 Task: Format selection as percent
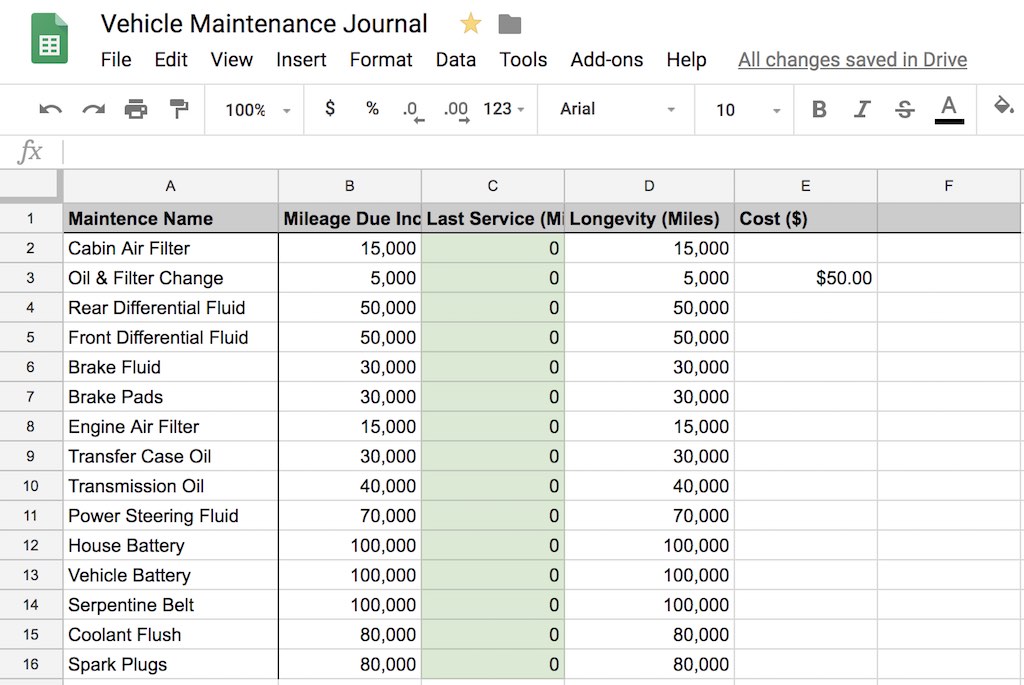[x=371, y=110]
